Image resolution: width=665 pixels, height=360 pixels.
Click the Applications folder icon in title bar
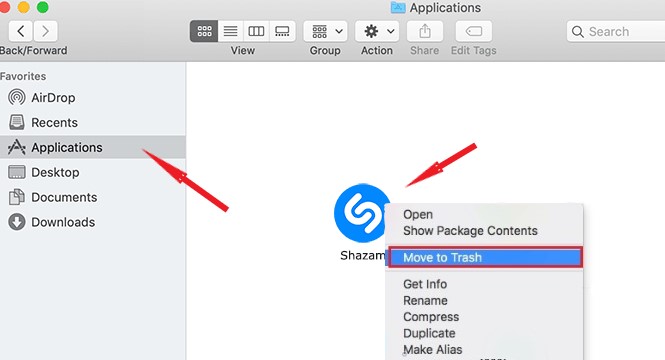tap(398, 7)
